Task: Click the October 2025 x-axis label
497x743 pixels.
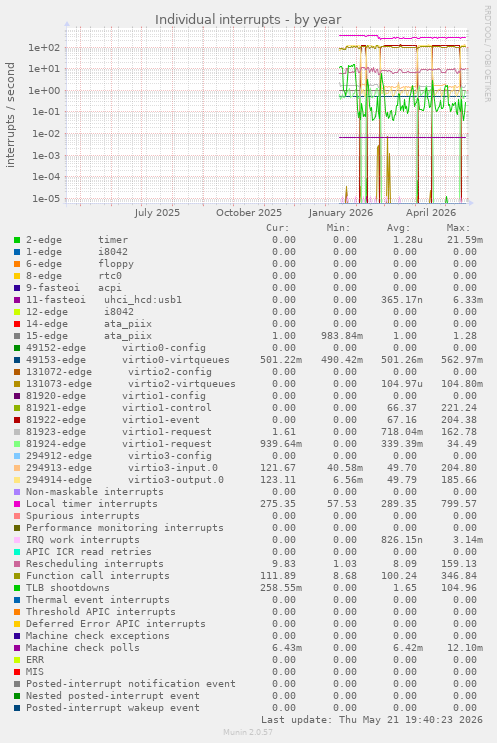Action: tap(249, 213)
